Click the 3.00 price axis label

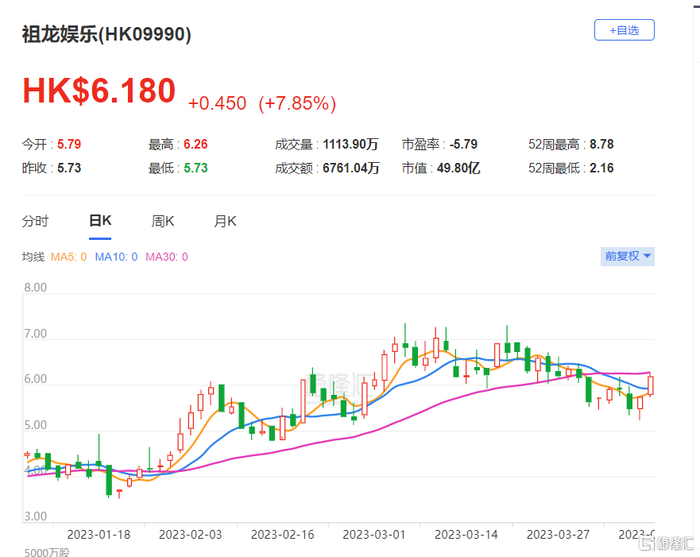click(35, 516)
